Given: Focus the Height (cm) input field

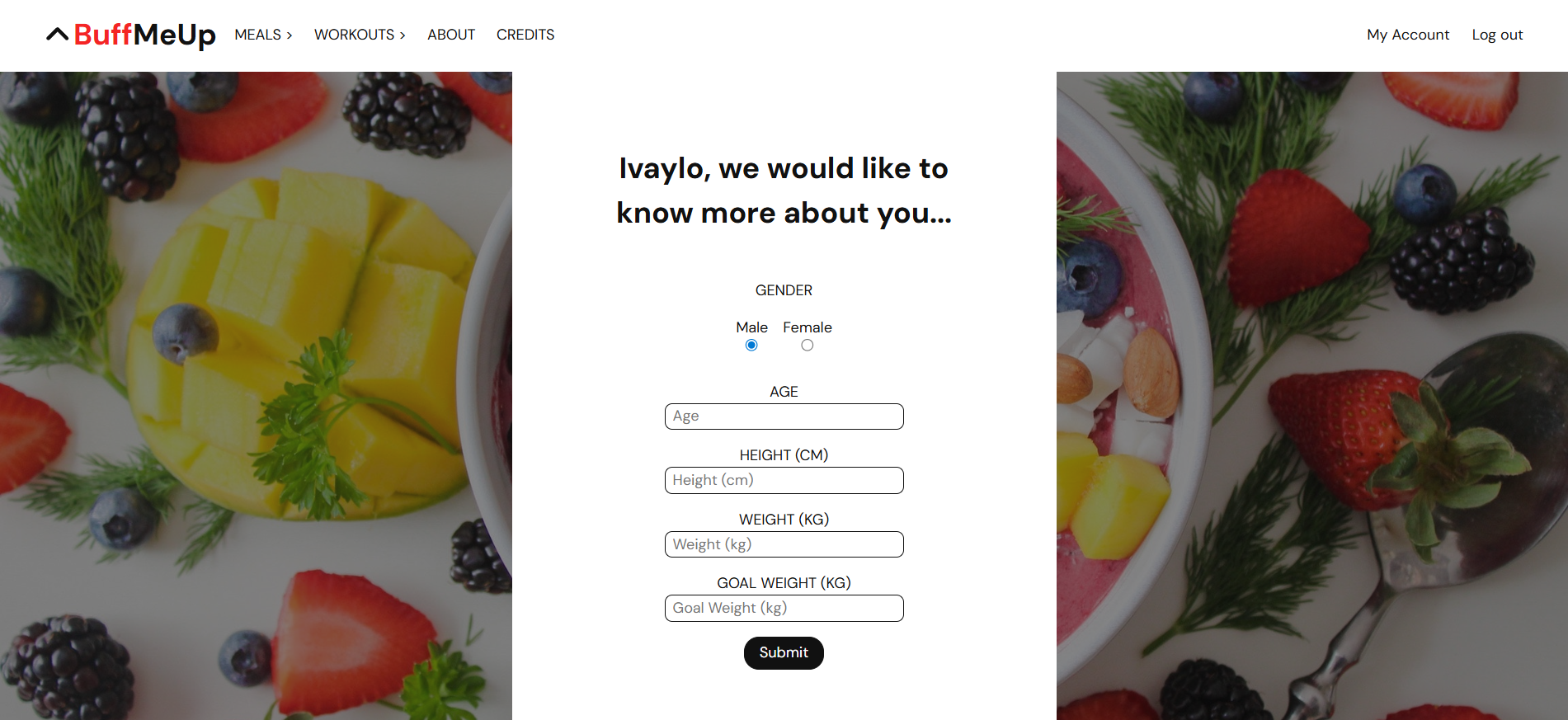Looking at the screenshot, I should [x=784, y=480].
